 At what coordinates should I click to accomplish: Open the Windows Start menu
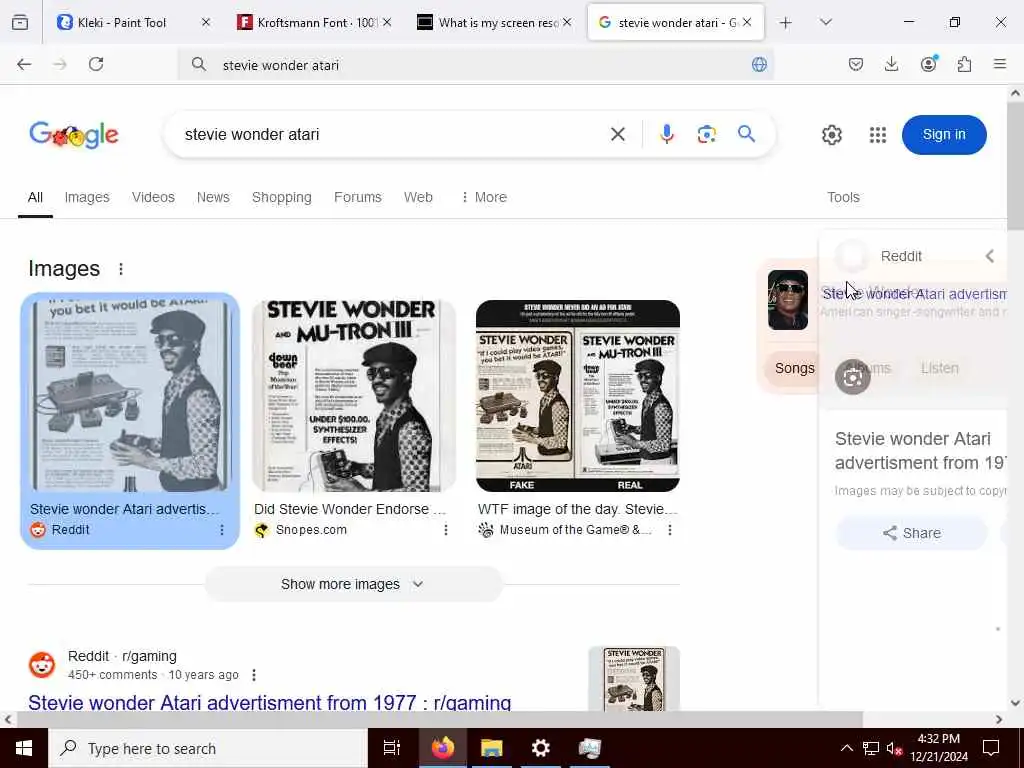pos(24,748)
